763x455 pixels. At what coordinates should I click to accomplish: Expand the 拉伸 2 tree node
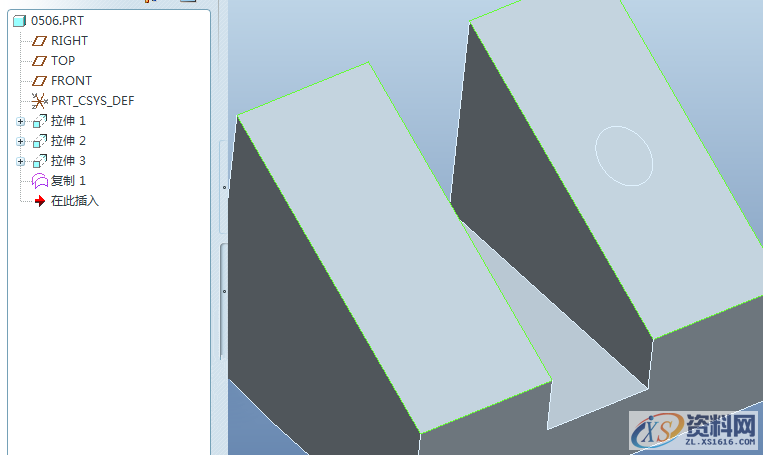pos(20,141)
